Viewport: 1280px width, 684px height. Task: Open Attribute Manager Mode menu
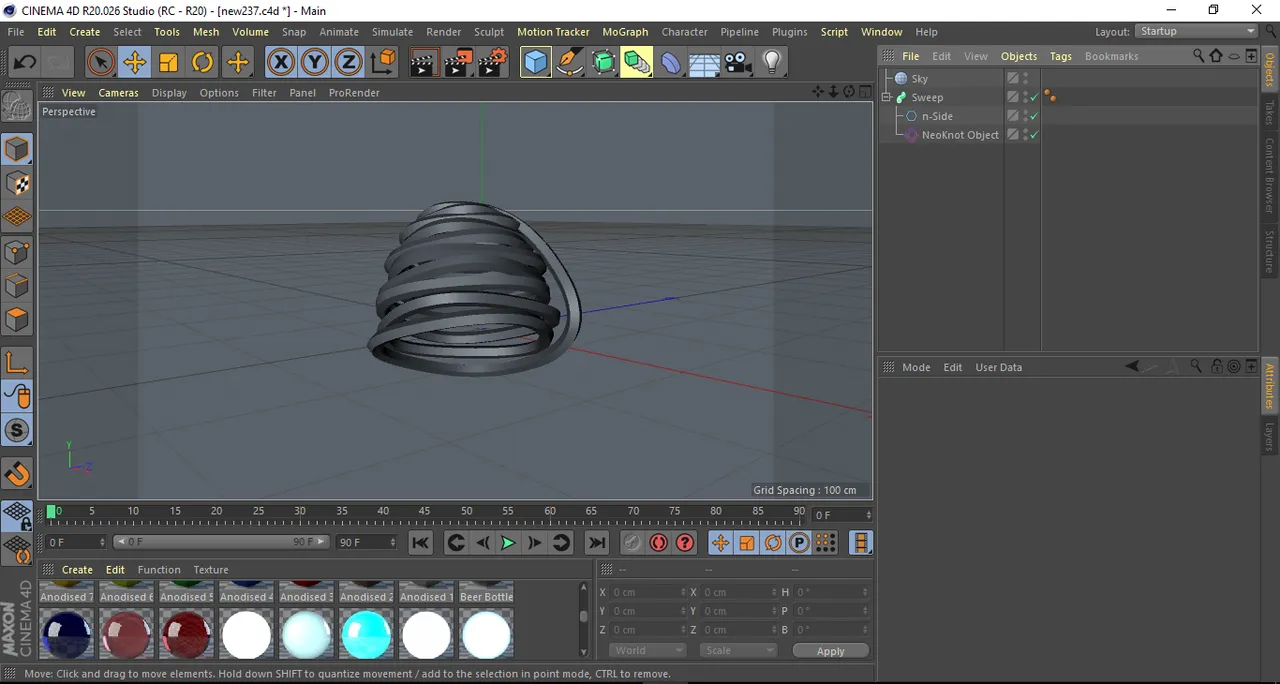click(916, 367)
